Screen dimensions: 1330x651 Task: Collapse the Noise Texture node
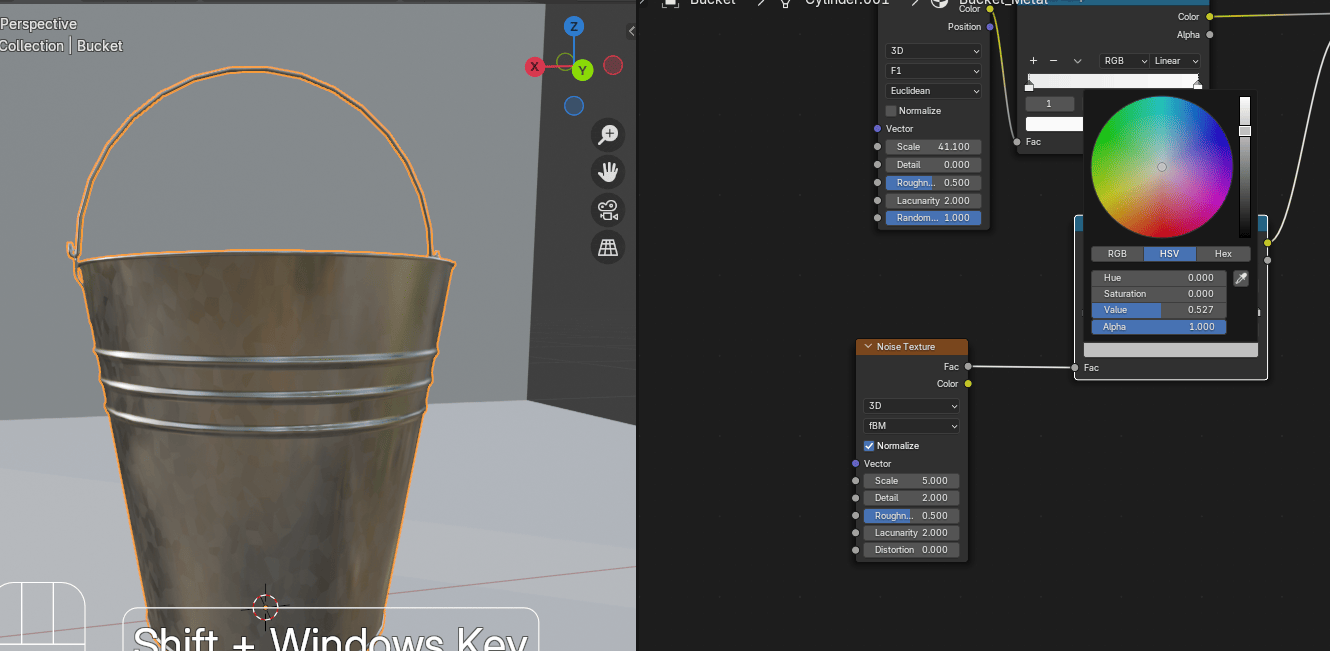867,347
